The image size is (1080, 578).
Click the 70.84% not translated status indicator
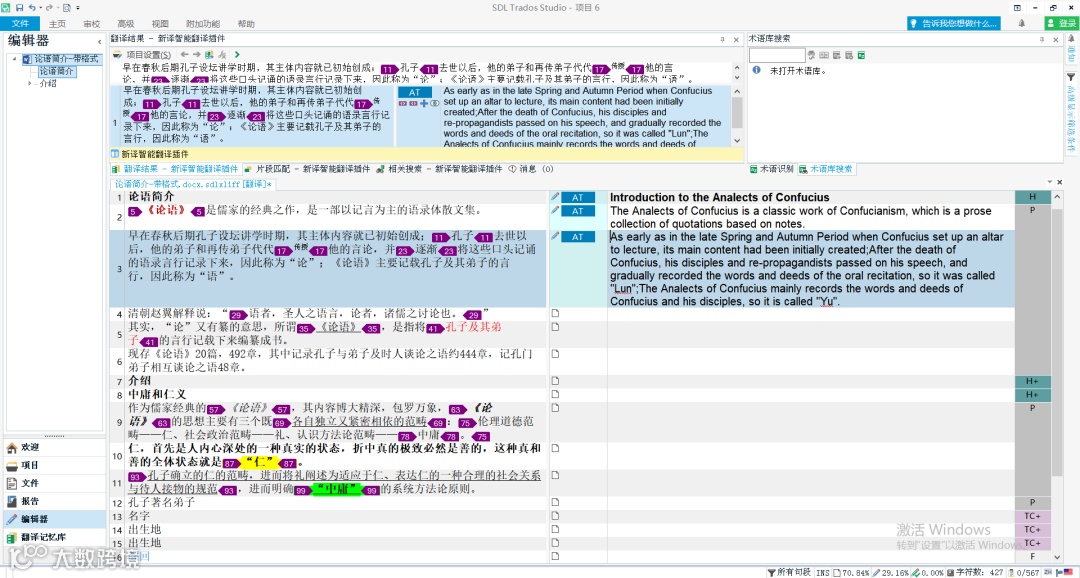tap(851, 572)
